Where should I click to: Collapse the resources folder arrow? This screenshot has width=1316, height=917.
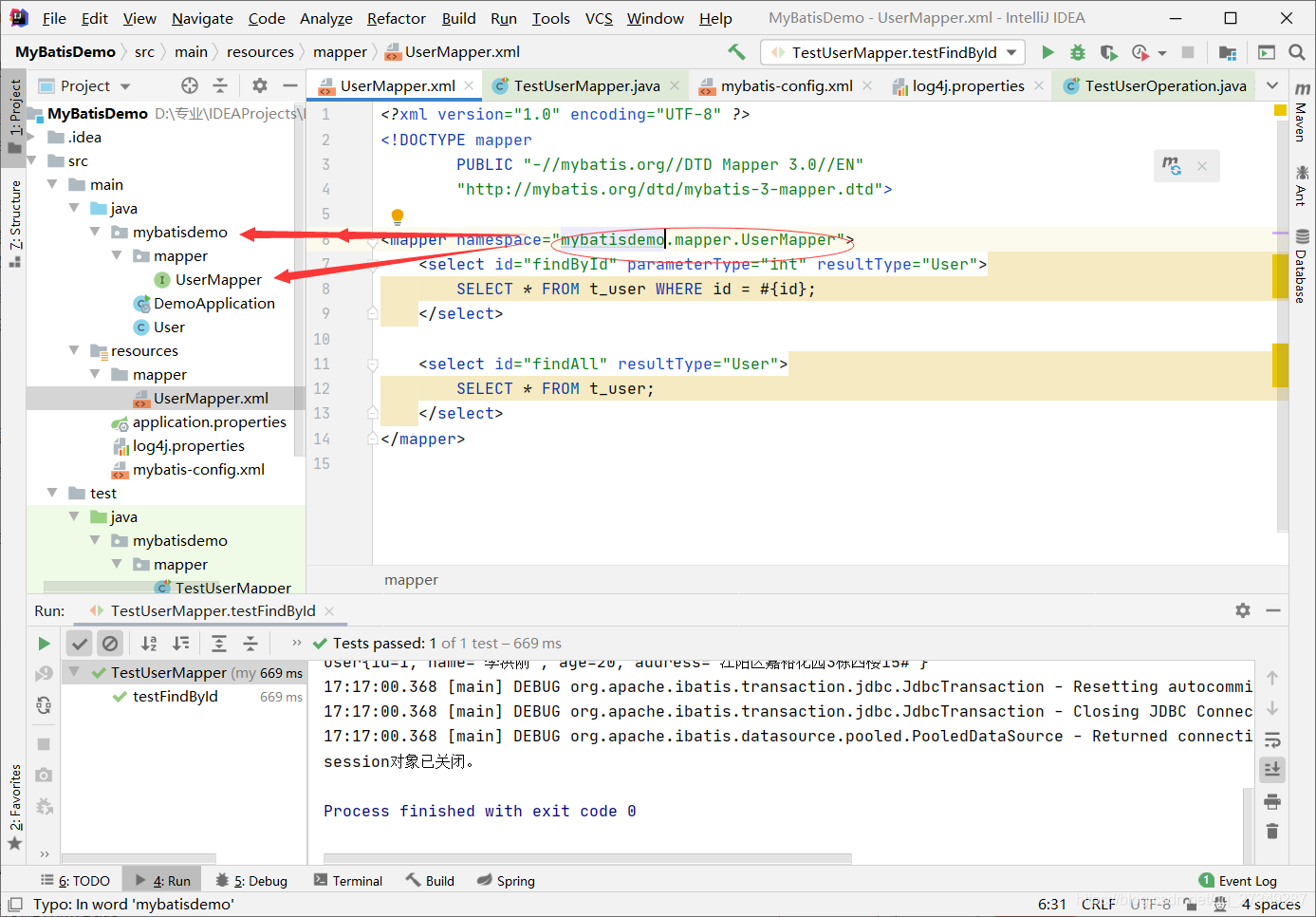74,350
